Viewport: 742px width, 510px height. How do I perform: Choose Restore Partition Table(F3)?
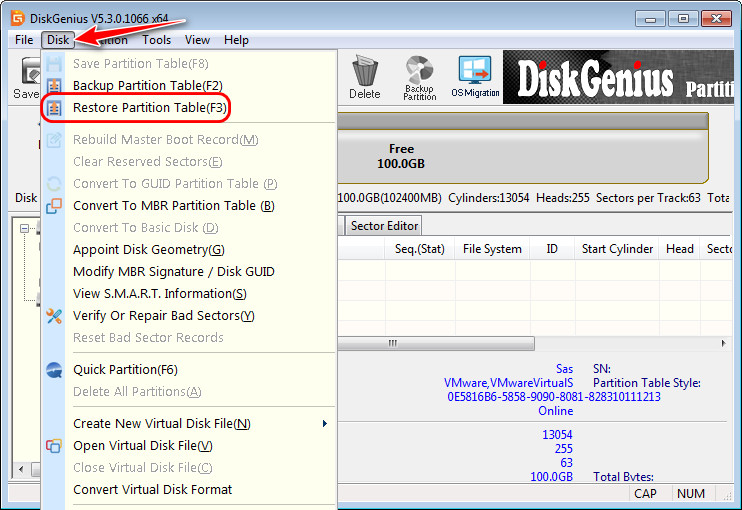coord(150,108)
